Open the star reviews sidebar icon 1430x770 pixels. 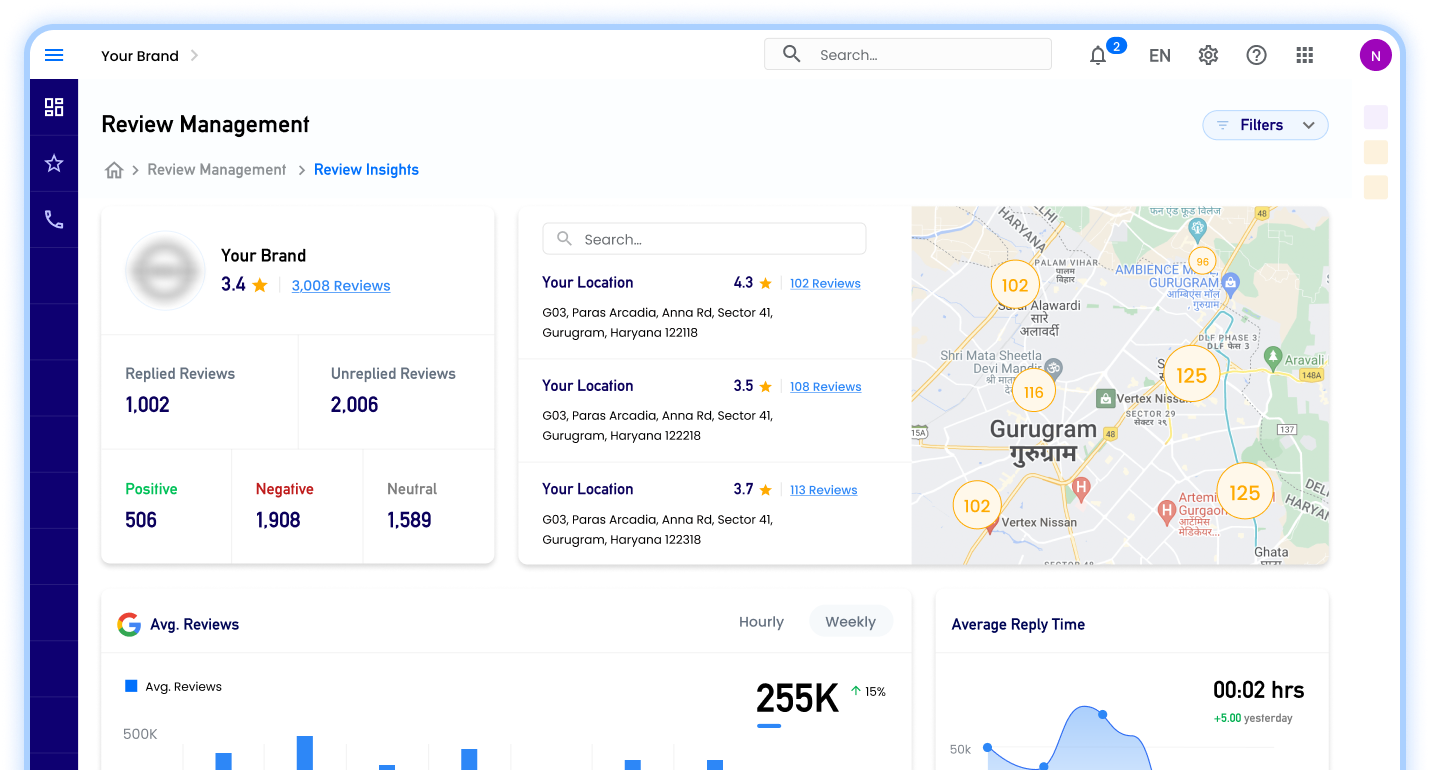54,163
